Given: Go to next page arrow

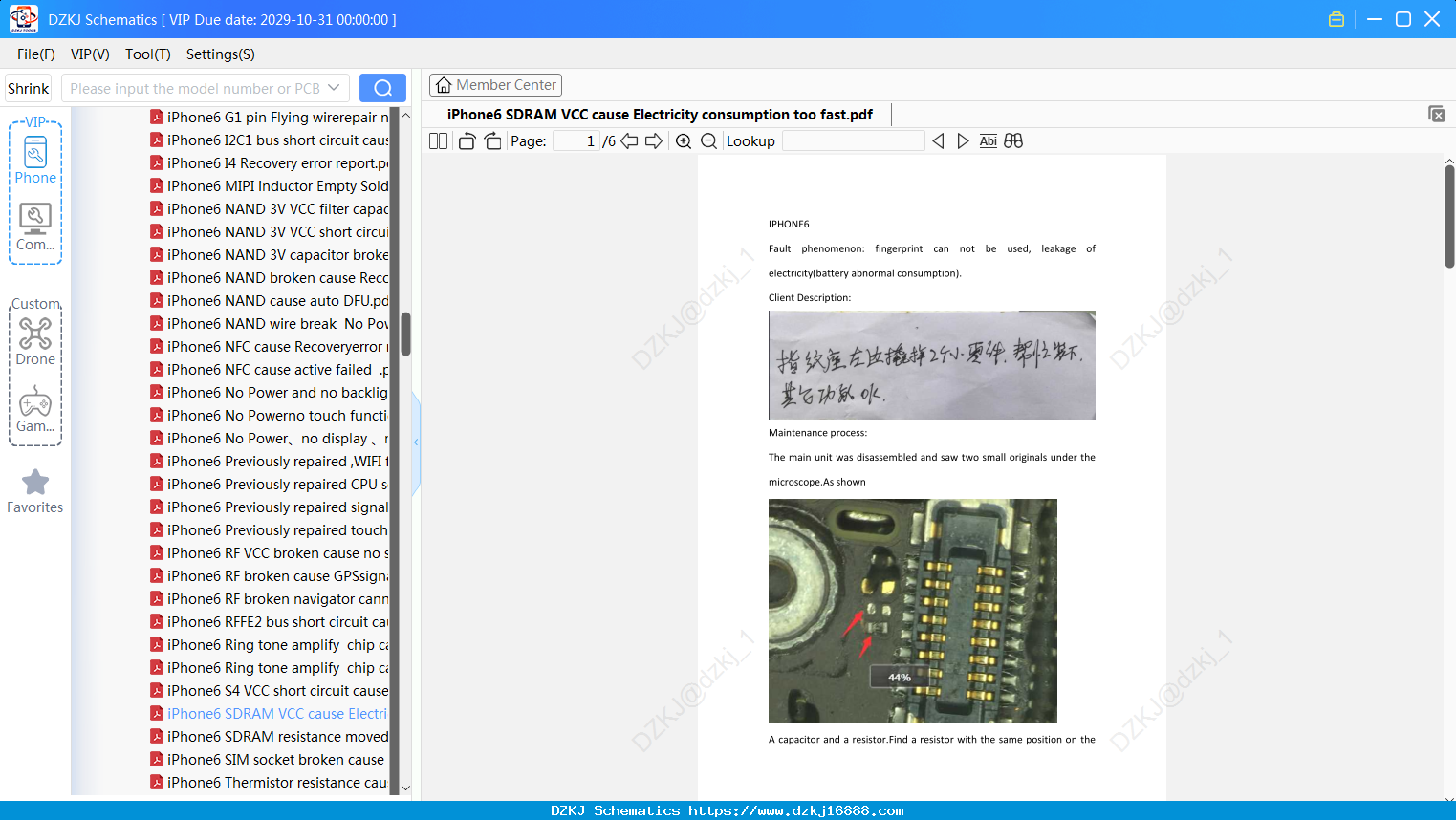Looking at the screenshot, I should (x=654, y=141).
